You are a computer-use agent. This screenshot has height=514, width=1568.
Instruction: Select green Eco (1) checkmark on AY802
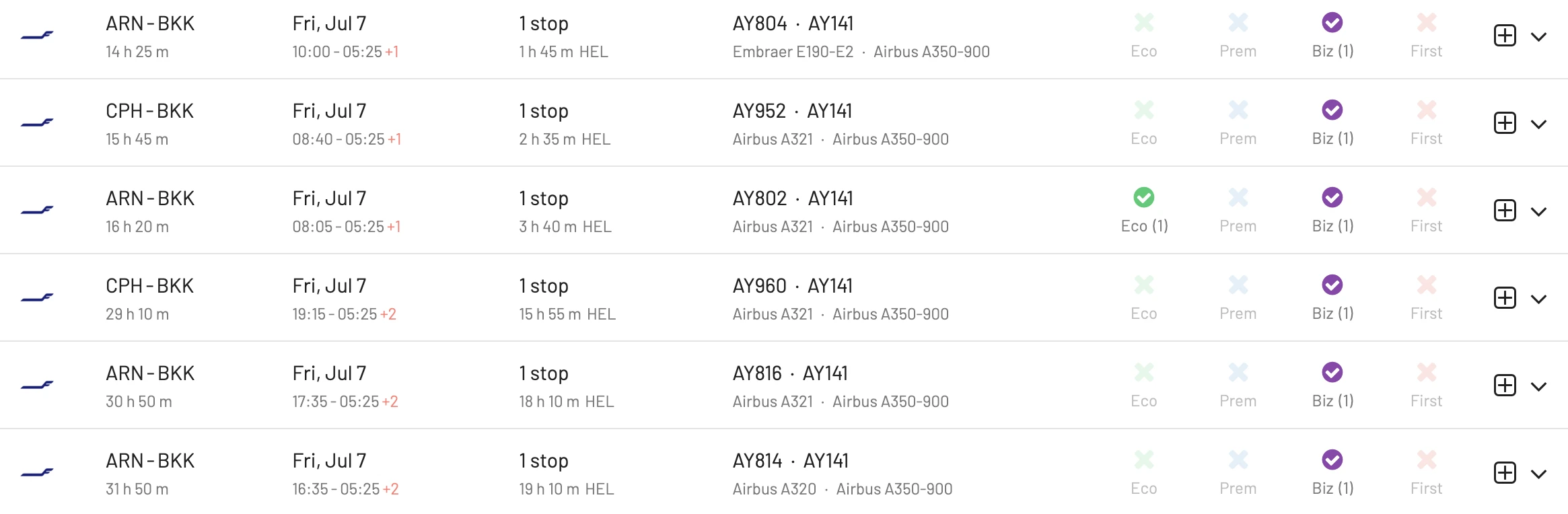tap(1144, 197)
